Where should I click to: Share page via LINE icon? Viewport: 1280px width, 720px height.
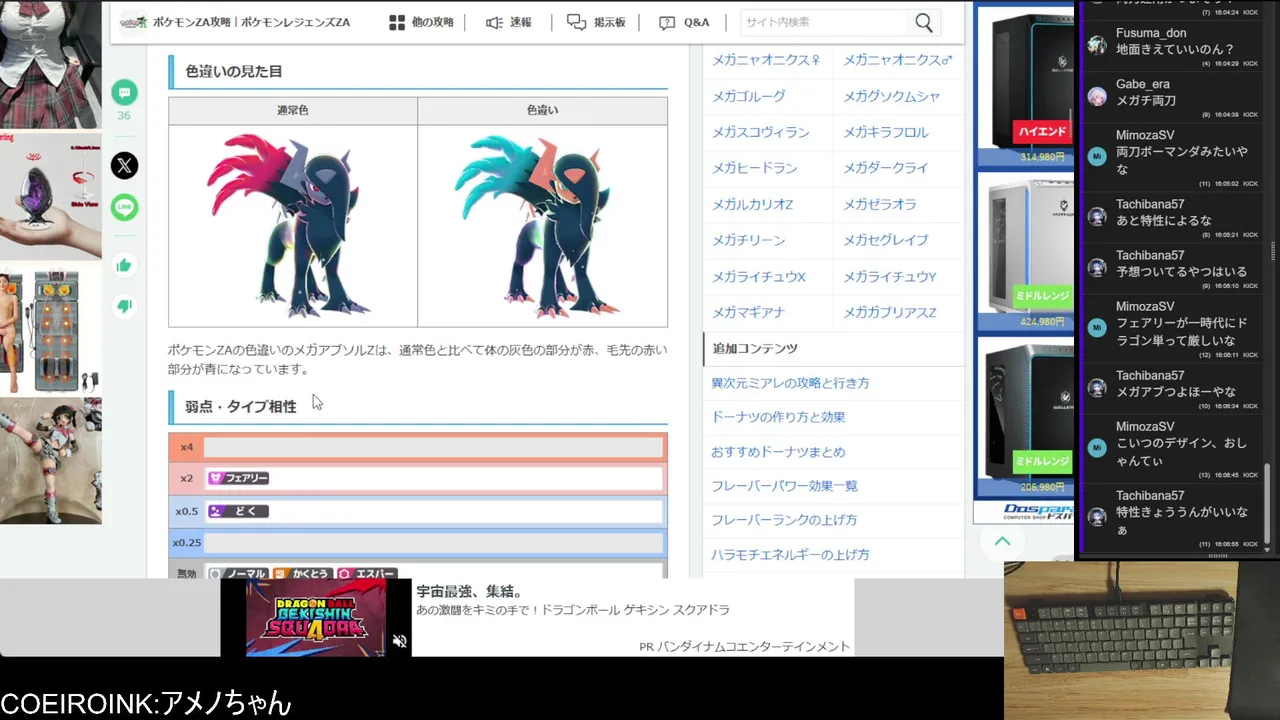pos(124,208)
